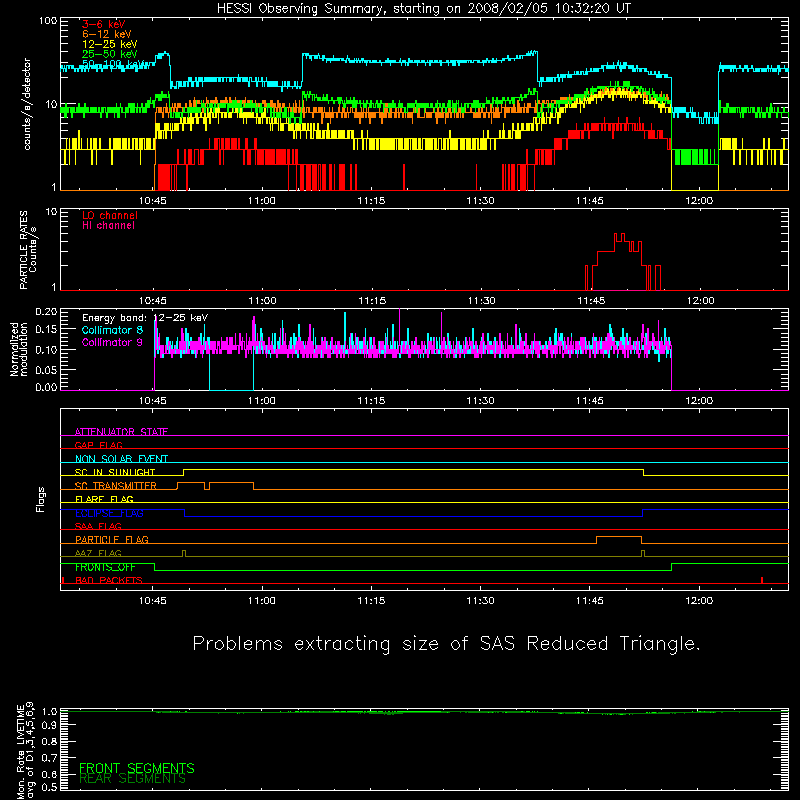Image resolution: width=800 pixels, height=800 pixels.
Task: Select the 25-50 keV legend label
Action: [x=110, y=54]
